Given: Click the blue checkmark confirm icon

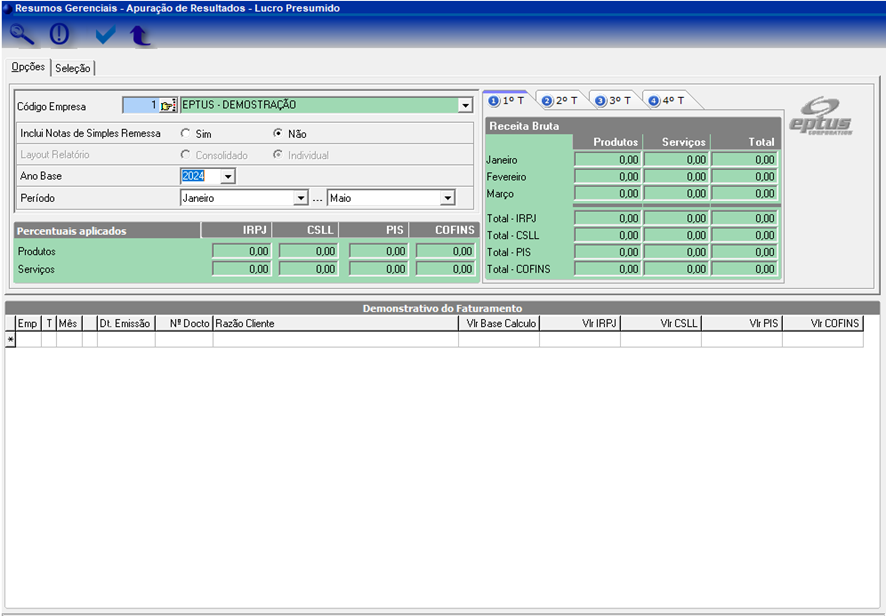Looking at the screenshot, I should tap(105, 35).
